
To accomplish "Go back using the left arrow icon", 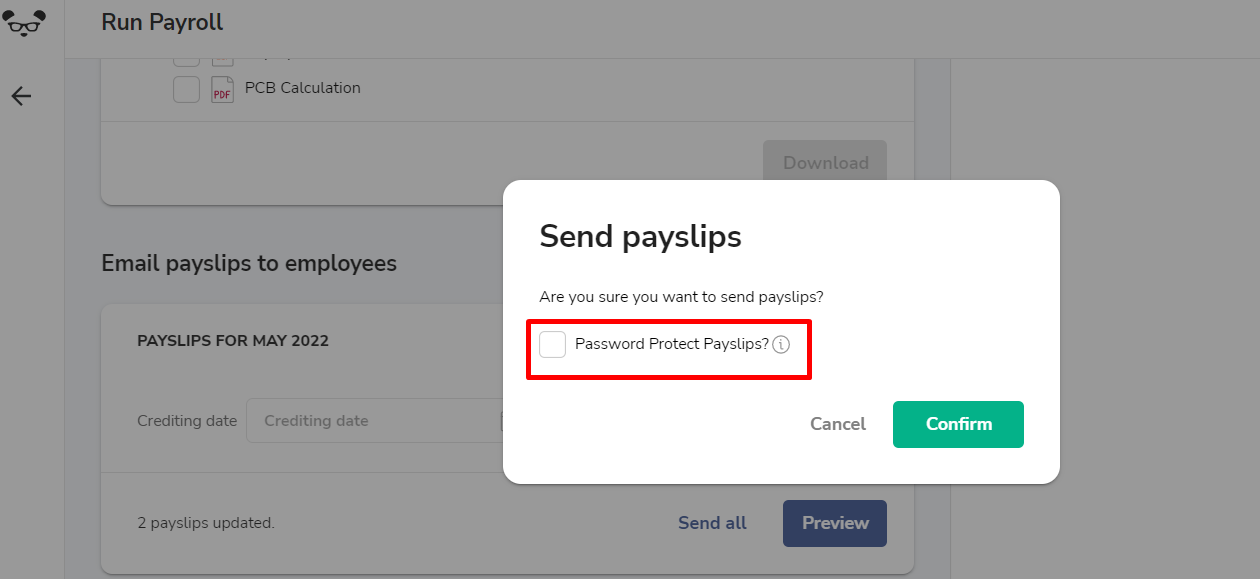I will click(21, 96).
